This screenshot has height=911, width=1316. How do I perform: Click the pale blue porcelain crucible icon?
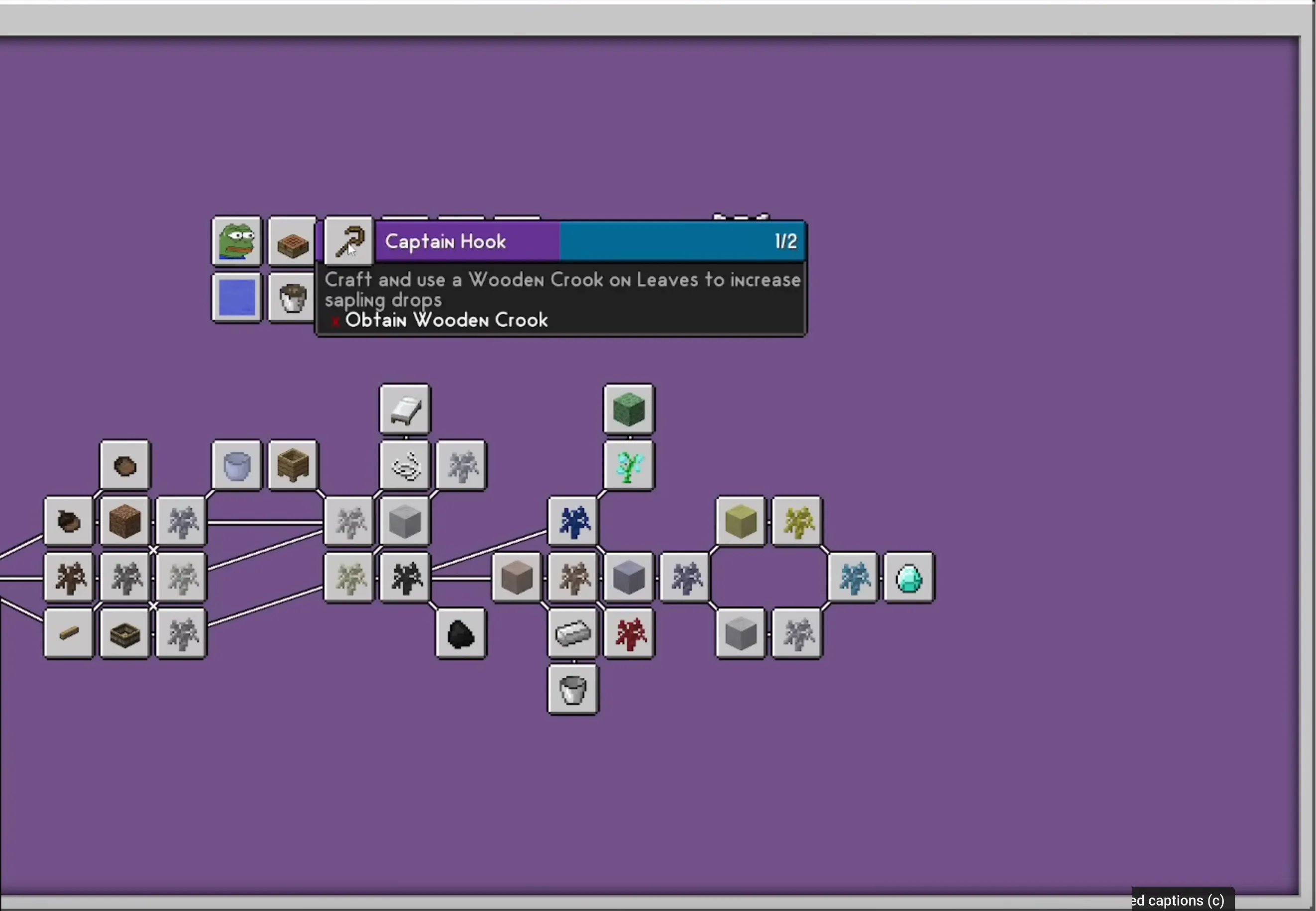click(236, 465)
